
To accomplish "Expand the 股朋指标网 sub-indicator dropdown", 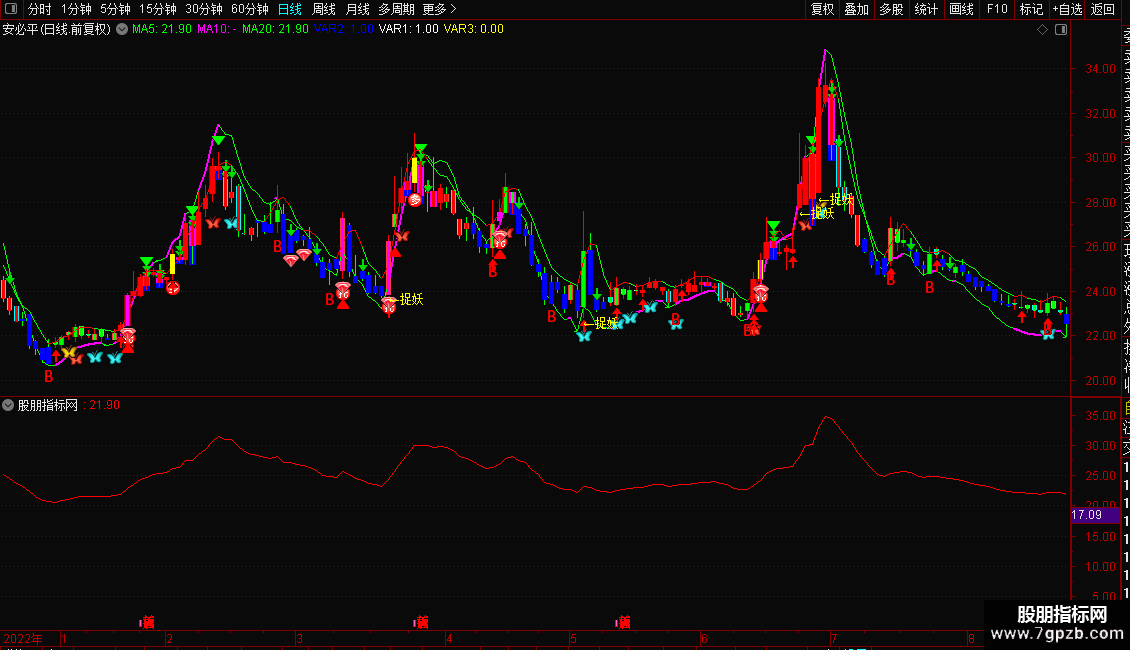I will [9, 405].
